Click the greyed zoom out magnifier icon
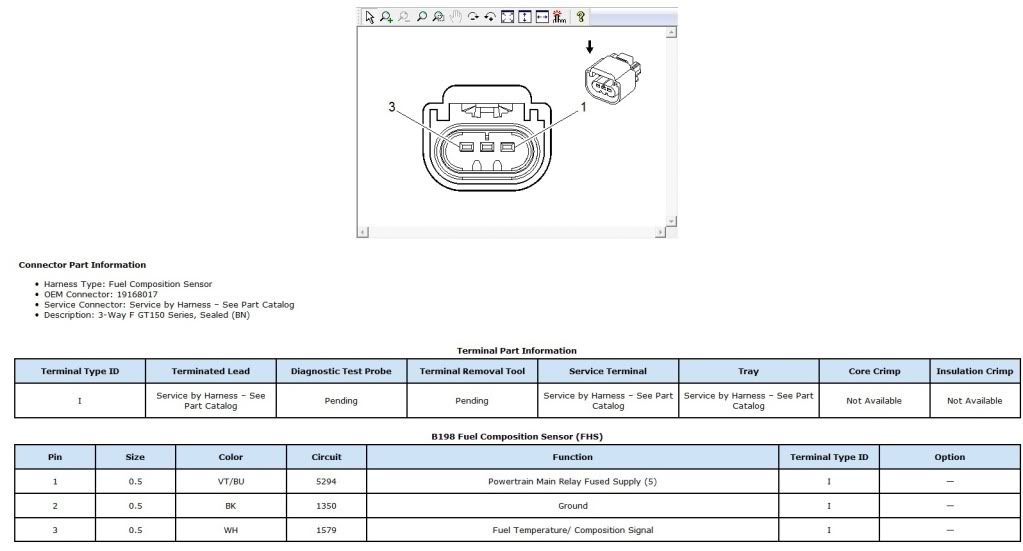The image size is (1023, 551). pyautogui.click(x=404, y=18)
